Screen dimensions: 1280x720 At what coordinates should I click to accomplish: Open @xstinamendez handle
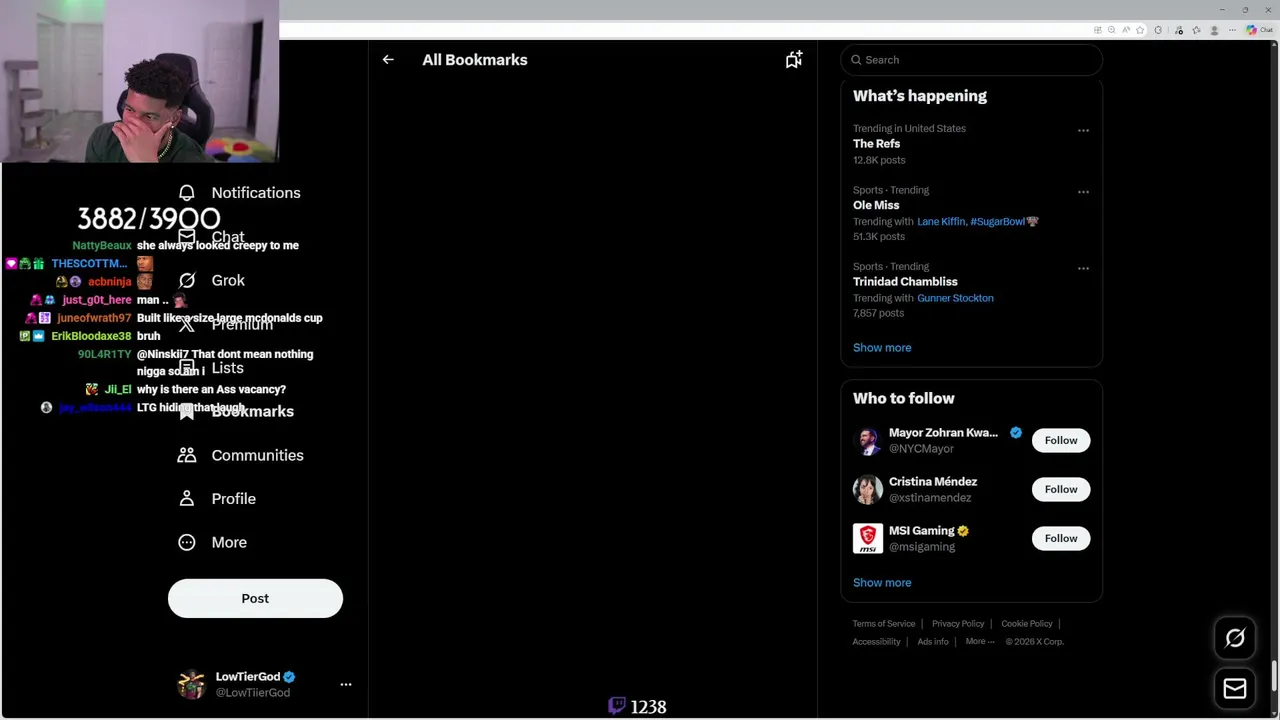(x=930, y=498)
